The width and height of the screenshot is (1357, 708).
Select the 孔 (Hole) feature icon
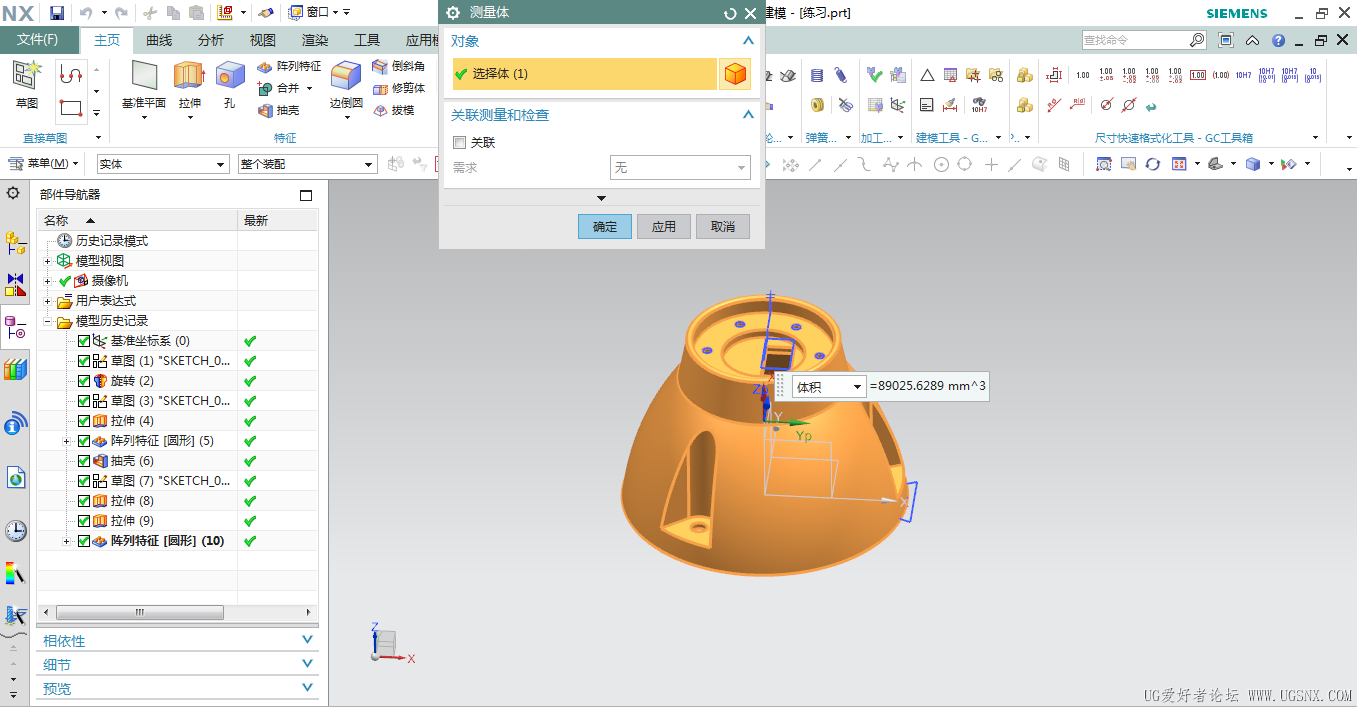(x=230, y=77)
